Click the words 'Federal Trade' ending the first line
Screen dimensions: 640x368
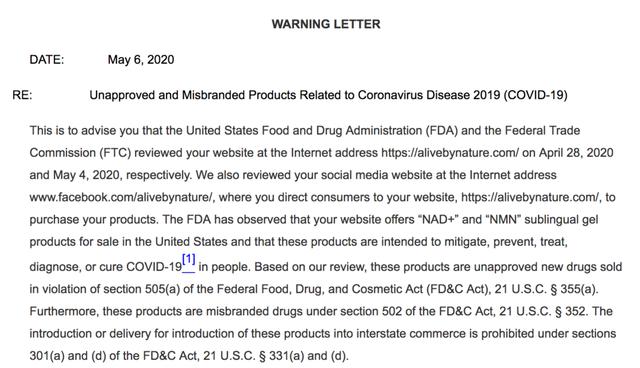(x=542, y=131)
